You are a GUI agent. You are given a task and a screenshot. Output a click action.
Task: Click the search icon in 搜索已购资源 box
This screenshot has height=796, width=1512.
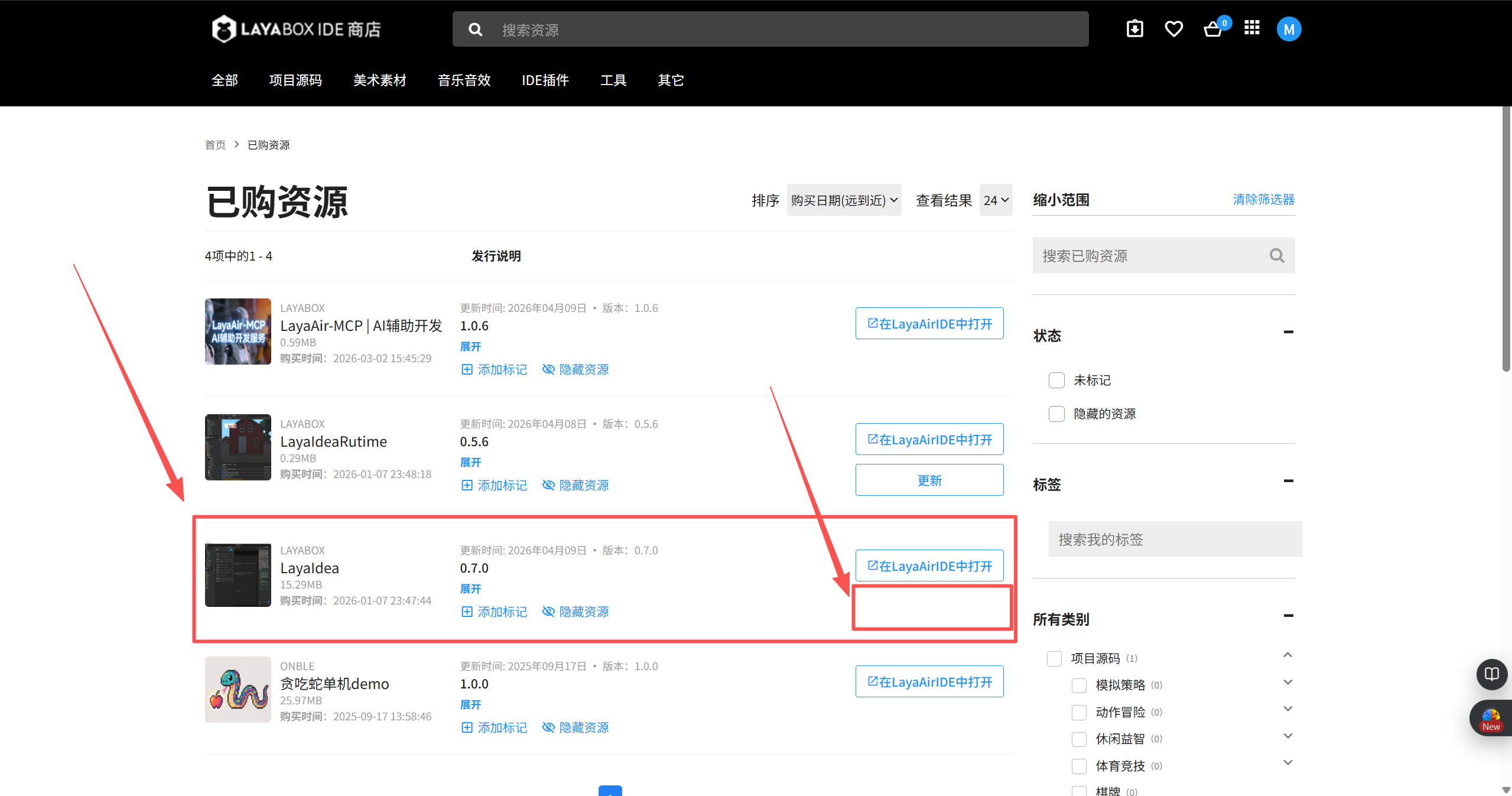pyautogui.click(x=1276, y=256)
